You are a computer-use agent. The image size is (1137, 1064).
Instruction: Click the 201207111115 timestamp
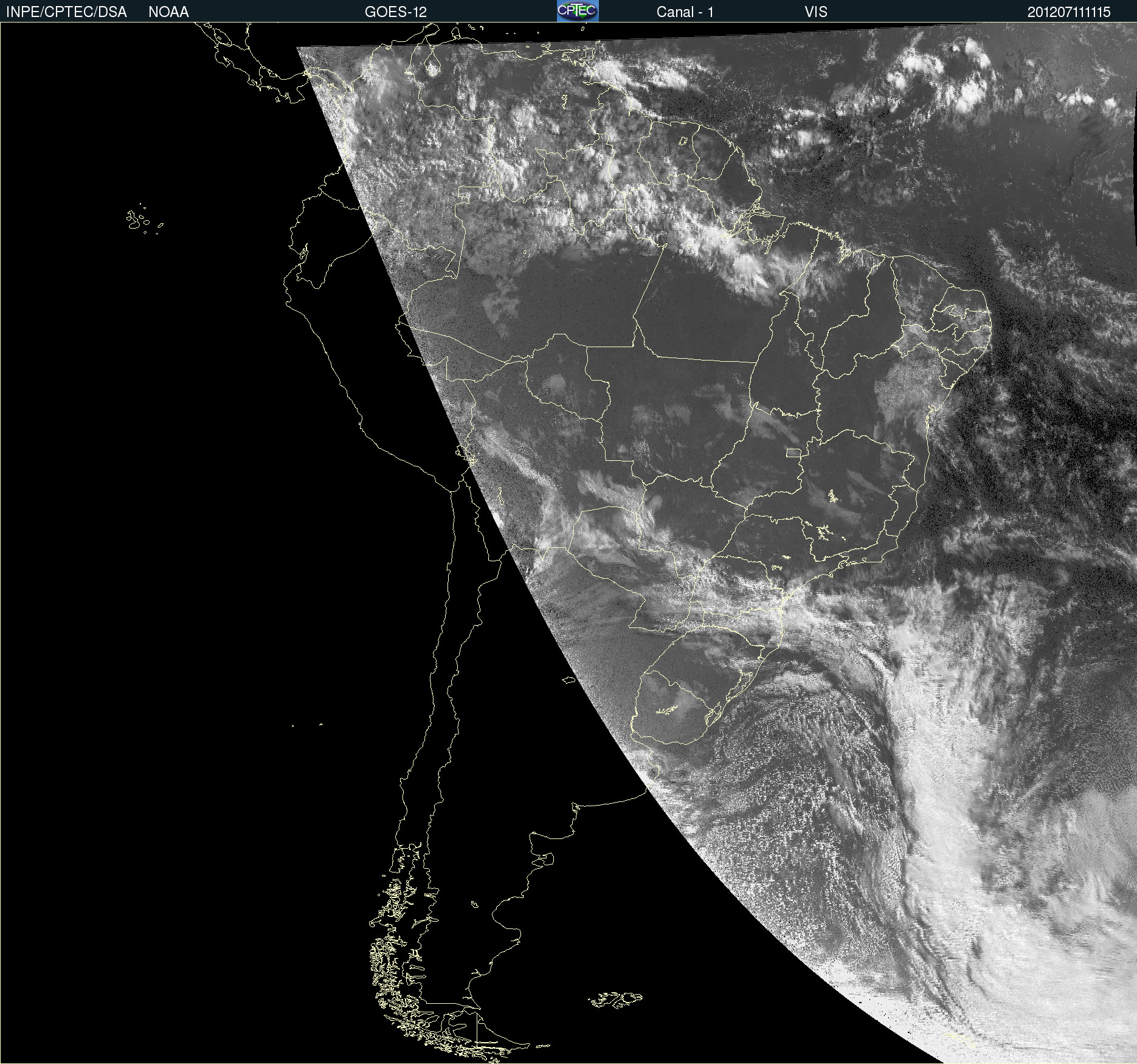1069,12
